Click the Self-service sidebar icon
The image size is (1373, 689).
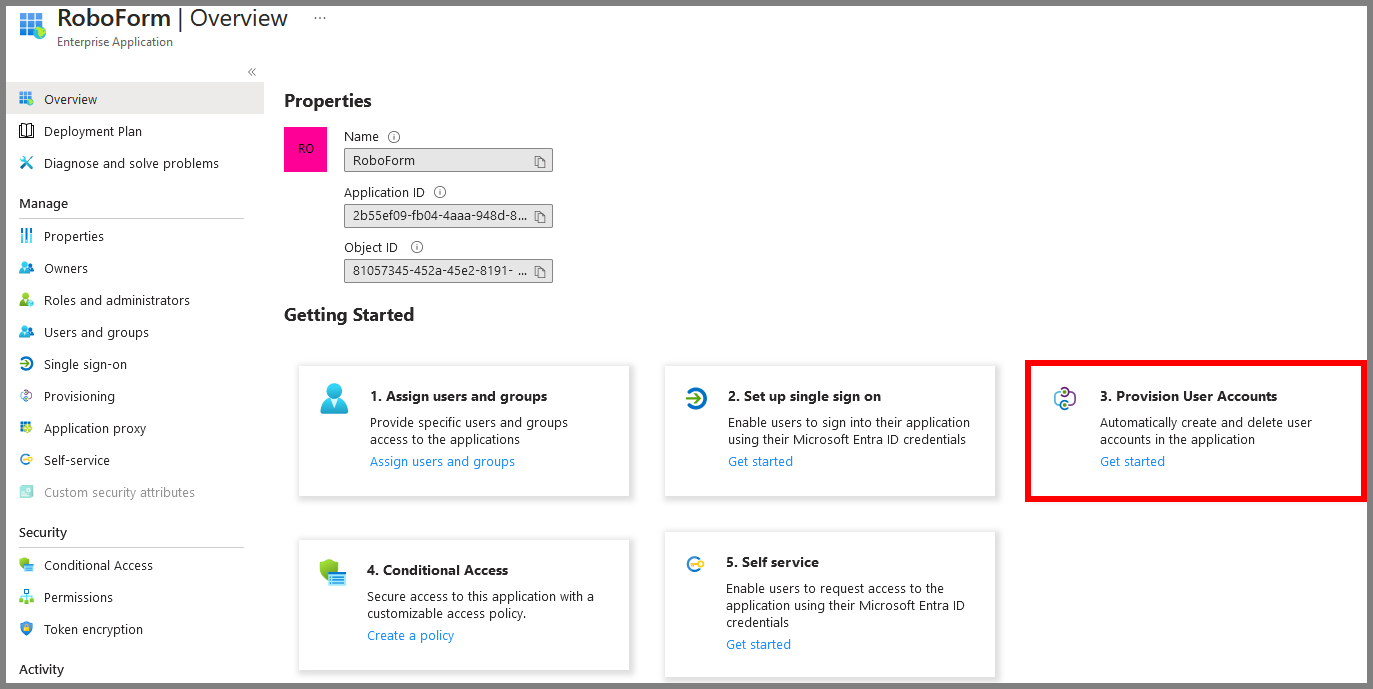click(x=26, y=460)
